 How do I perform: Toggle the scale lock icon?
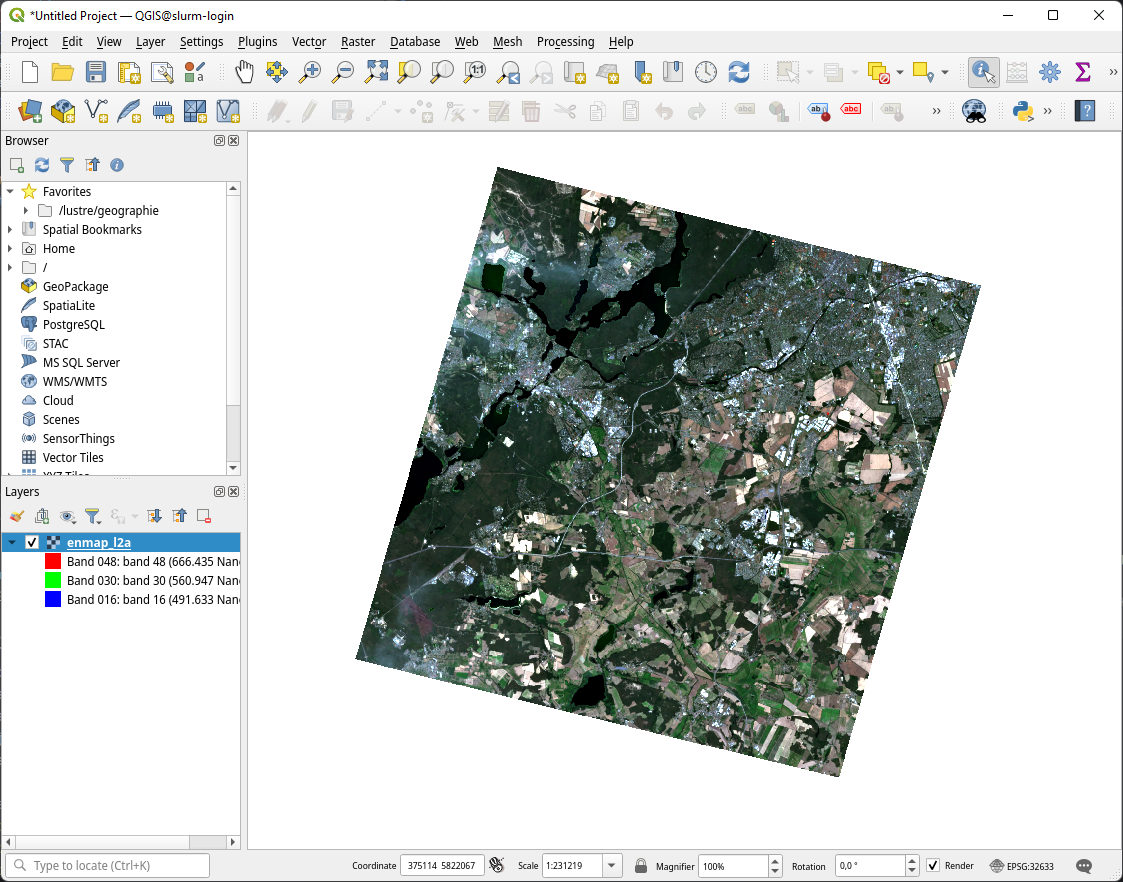641,866
